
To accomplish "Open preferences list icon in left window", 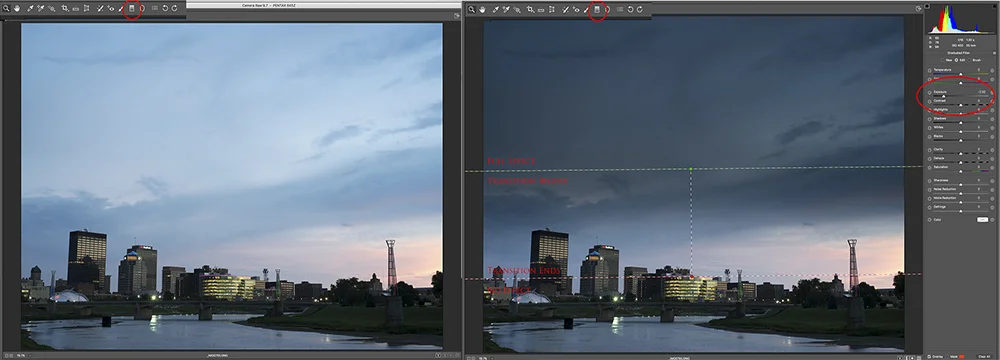I will [155, 8].
